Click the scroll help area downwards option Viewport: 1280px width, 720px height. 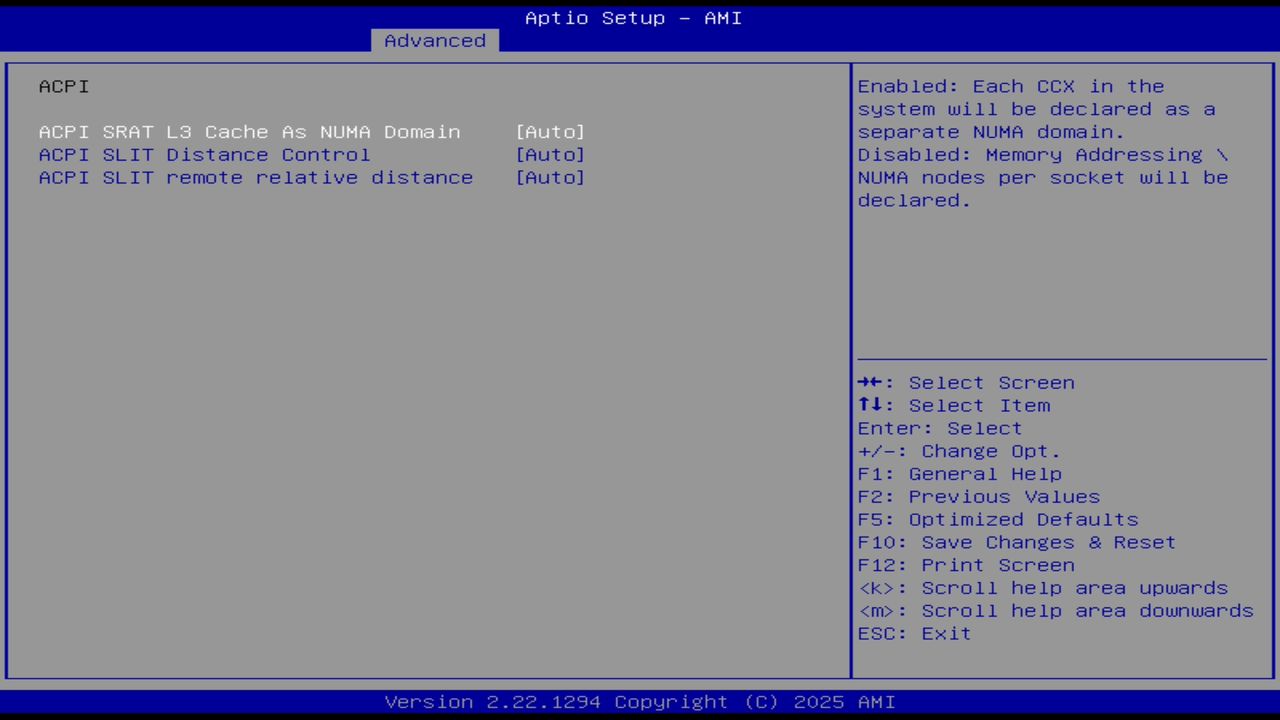[x=1055, y=610]
